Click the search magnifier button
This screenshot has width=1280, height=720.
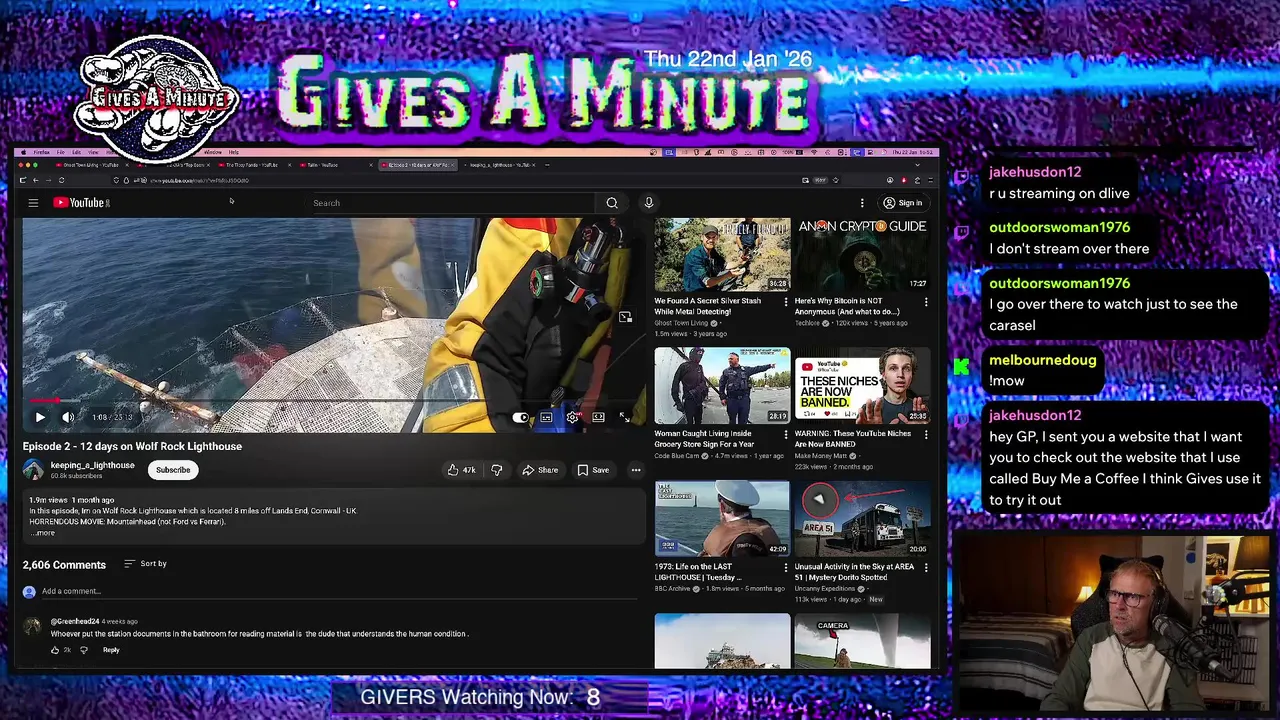pyautogui.click(x=612, y=203)
